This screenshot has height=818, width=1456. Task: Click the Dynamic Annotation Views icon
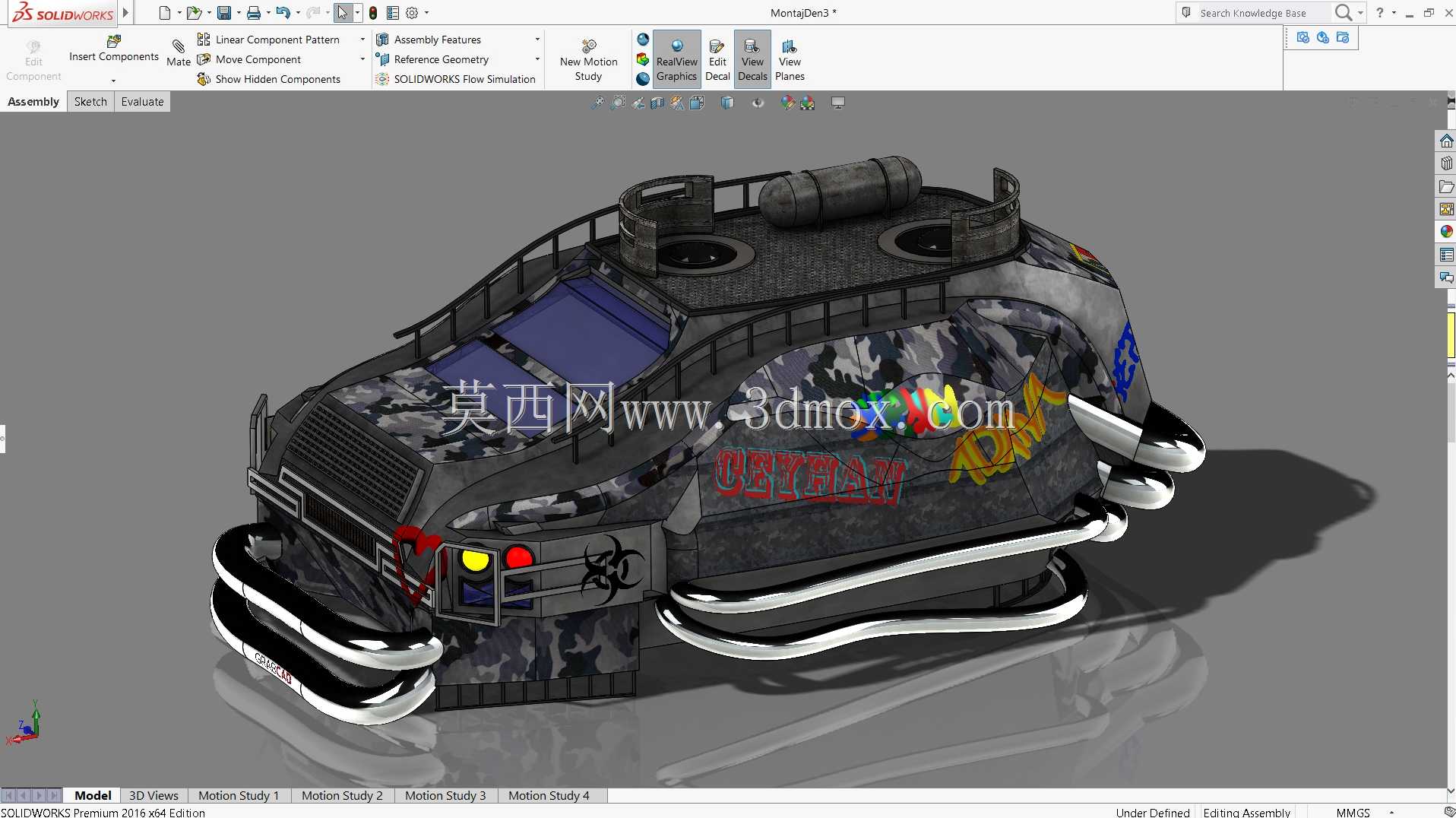coord(677,103)
